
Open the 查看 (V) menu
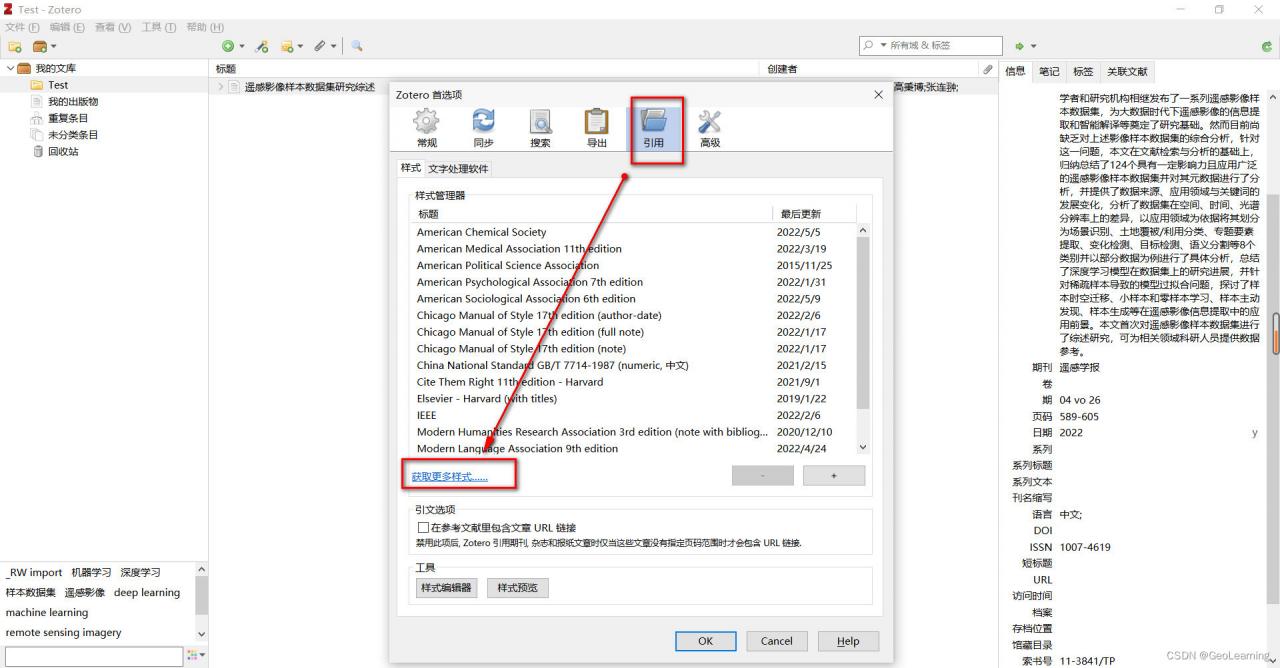click(112, 27)
